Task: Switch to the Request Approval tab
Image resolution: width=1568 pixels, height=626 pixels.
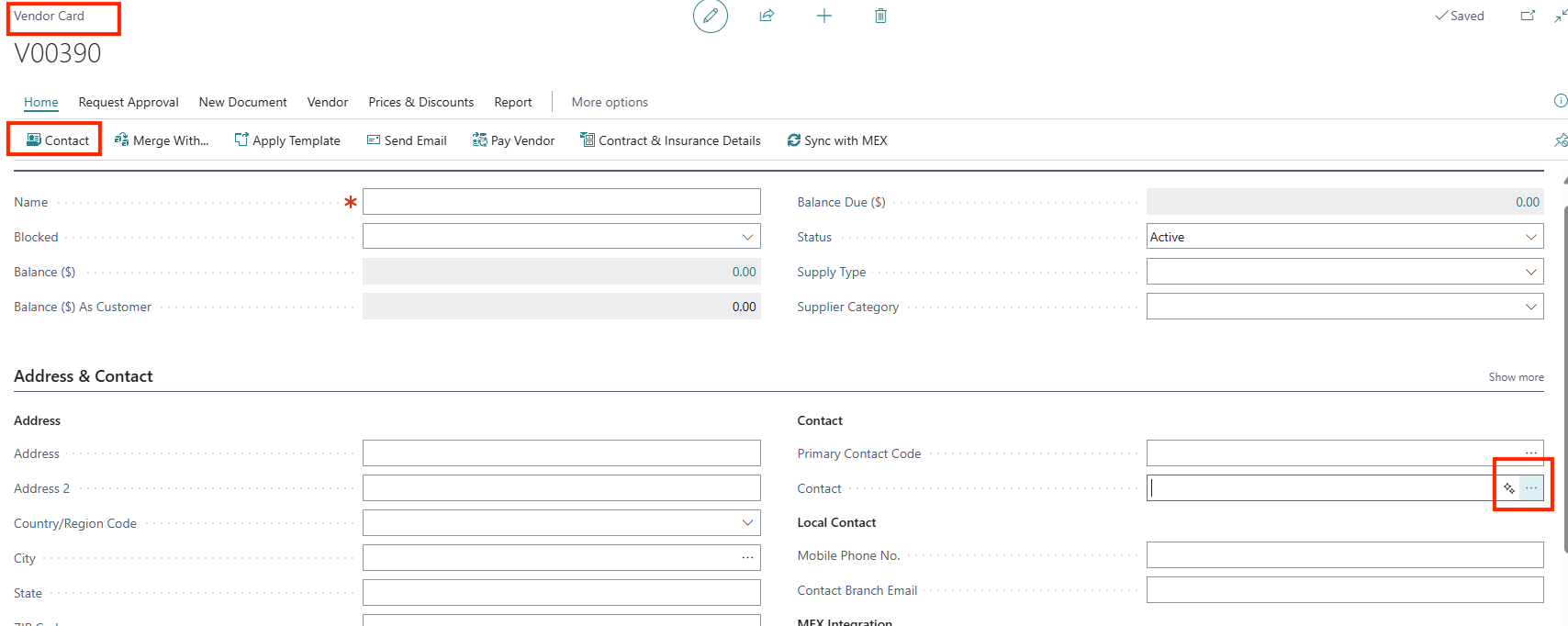Action: [x=129, y=102]
